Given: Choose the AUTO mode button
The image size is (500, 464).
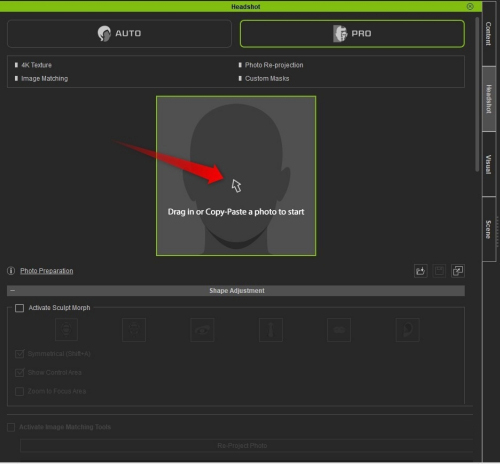Looking at the screenshot, I should [x=119, y=33].
